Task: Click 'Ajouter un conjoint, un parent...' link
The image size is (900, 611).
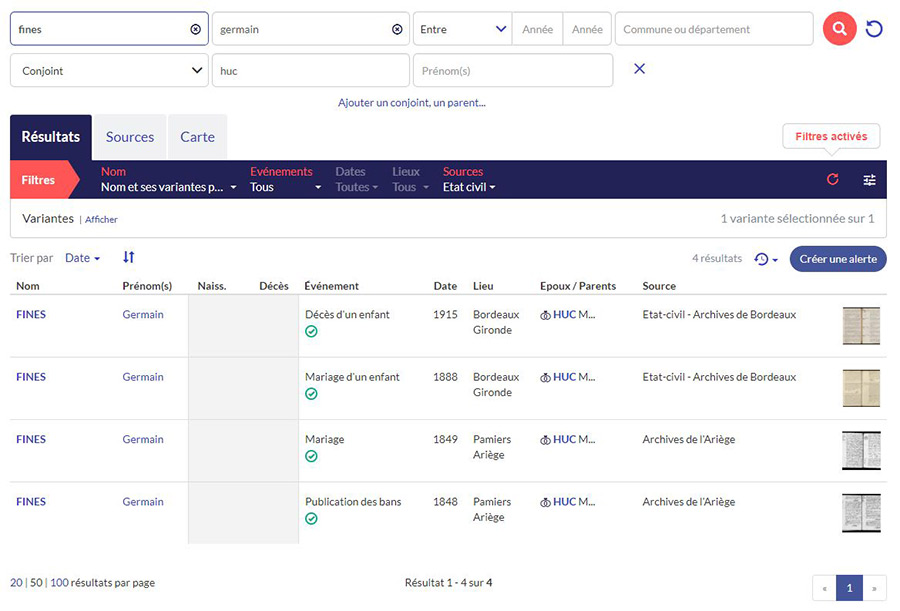Action: (x=411, y=102)
